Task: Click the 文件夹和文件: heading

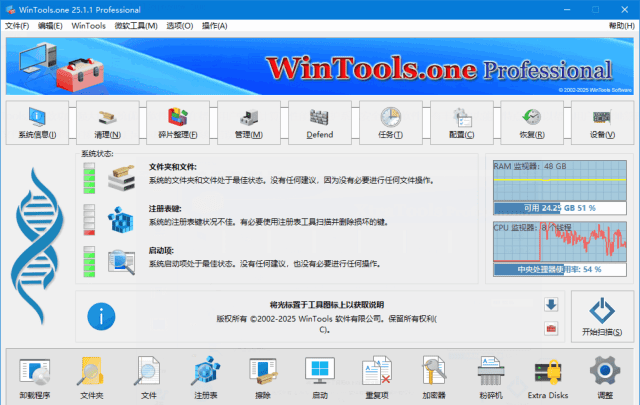Action: coord(173,167)
